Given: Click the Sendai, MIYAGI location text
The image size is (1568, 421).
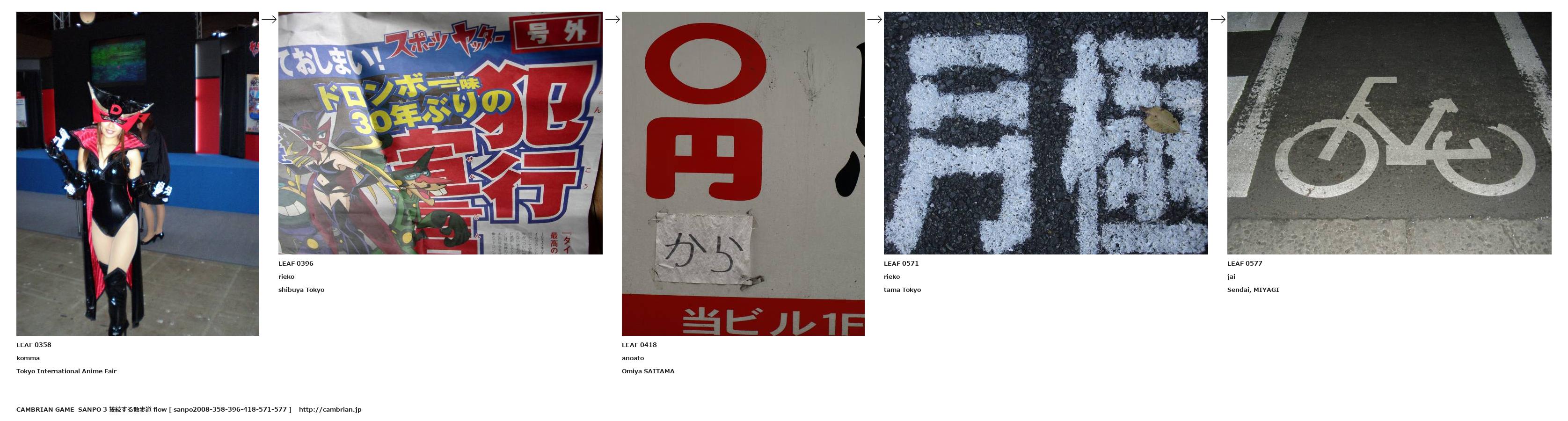Looking at the screenshot, I should click(1253, 290).
